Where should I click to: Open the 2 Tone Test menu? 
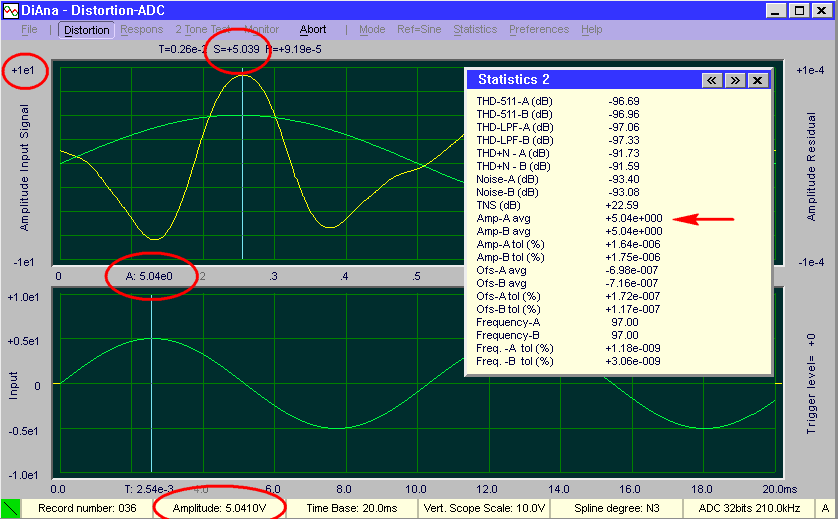203,29
